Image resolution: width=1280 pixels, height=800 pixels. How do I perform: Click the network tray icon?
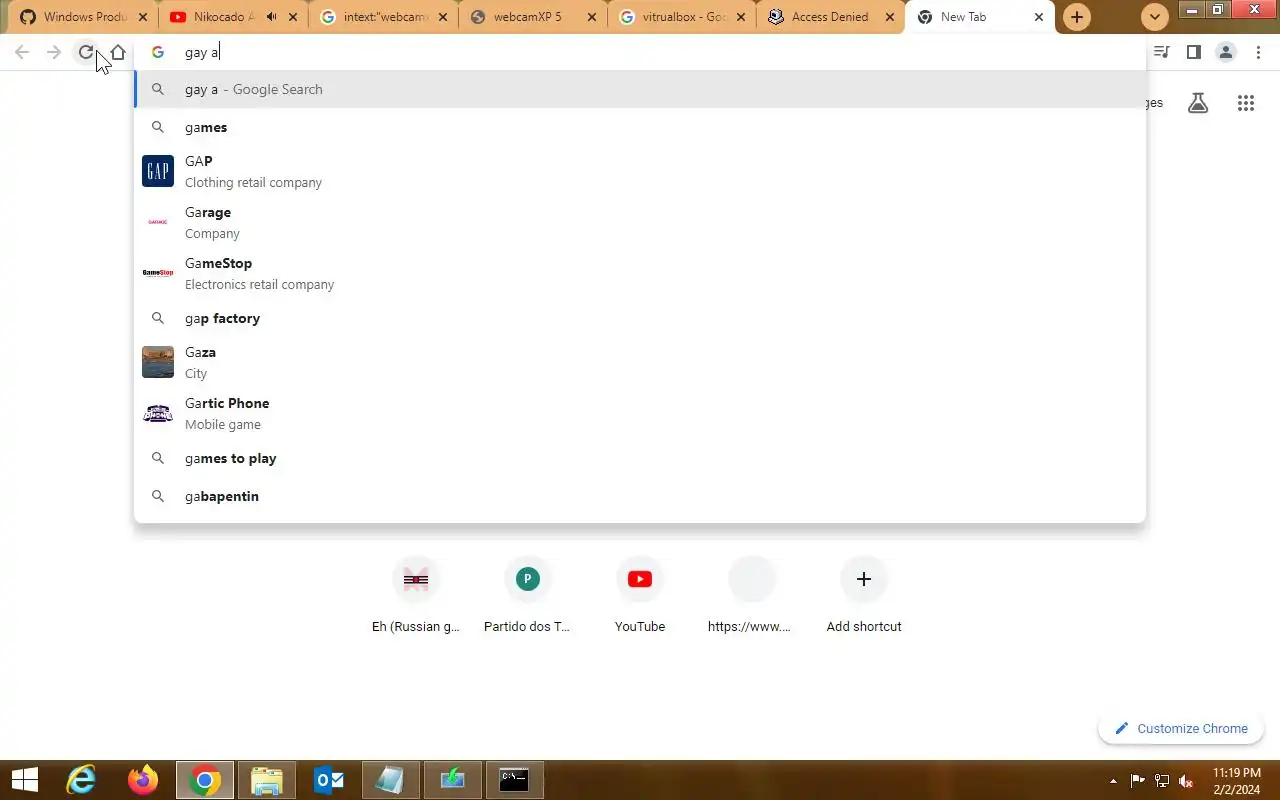click(1162, 781)
